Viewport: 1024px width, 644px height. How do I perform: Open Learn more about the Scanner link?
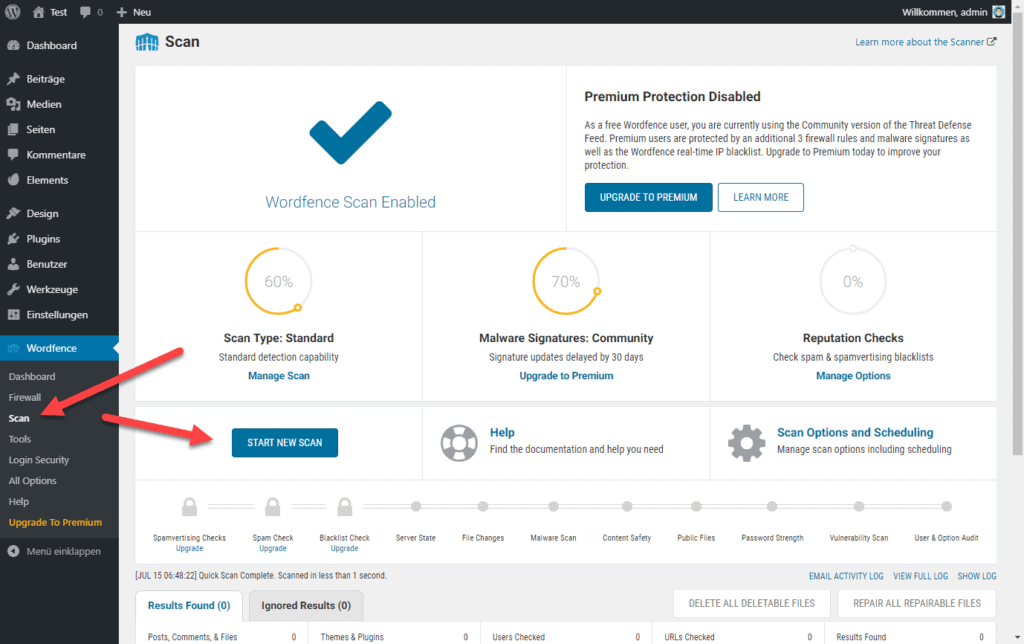920,42
